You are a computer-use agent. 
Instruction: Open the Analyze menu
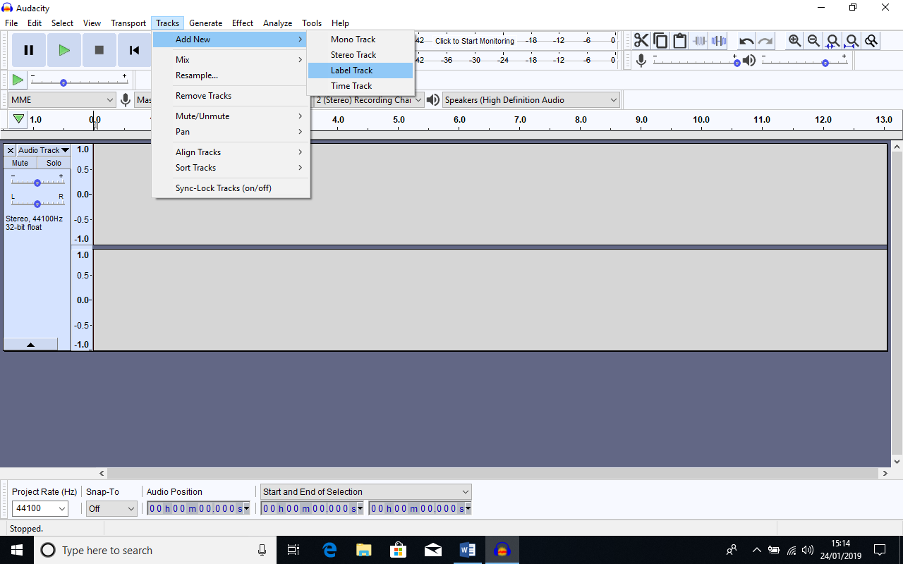tap(277, 23)
